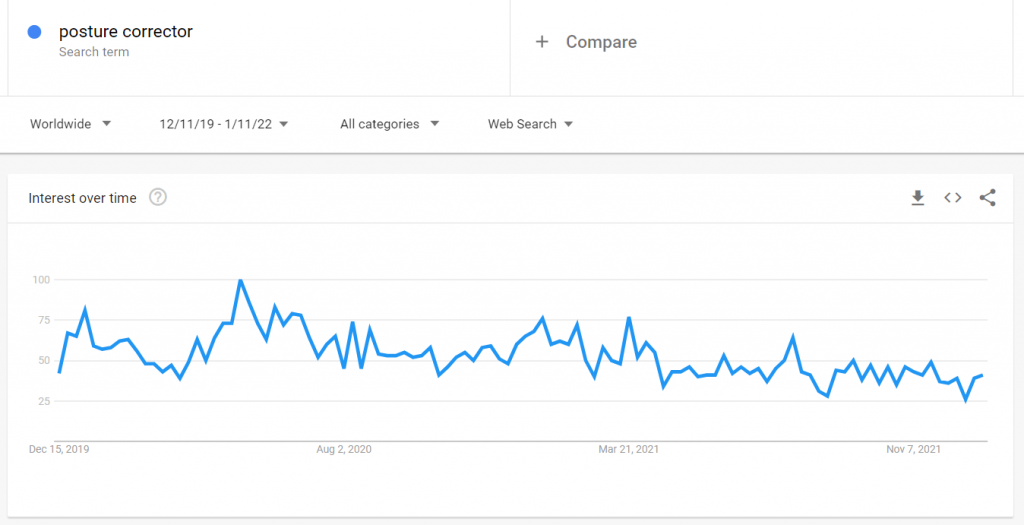Screen dimensions: 1024x525
Task: Click the Aug 2, 2020 axis label
Action: [x=344, y=449]
